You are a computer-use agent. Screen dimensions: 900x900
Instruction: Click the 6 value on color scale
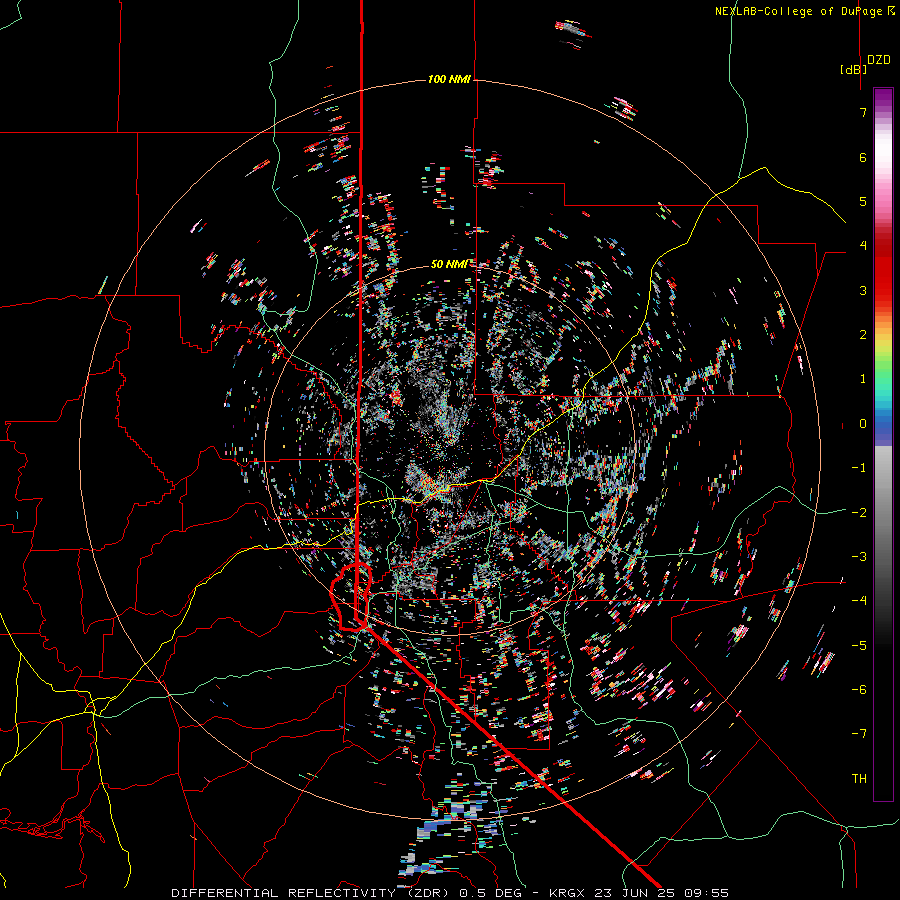863,157
